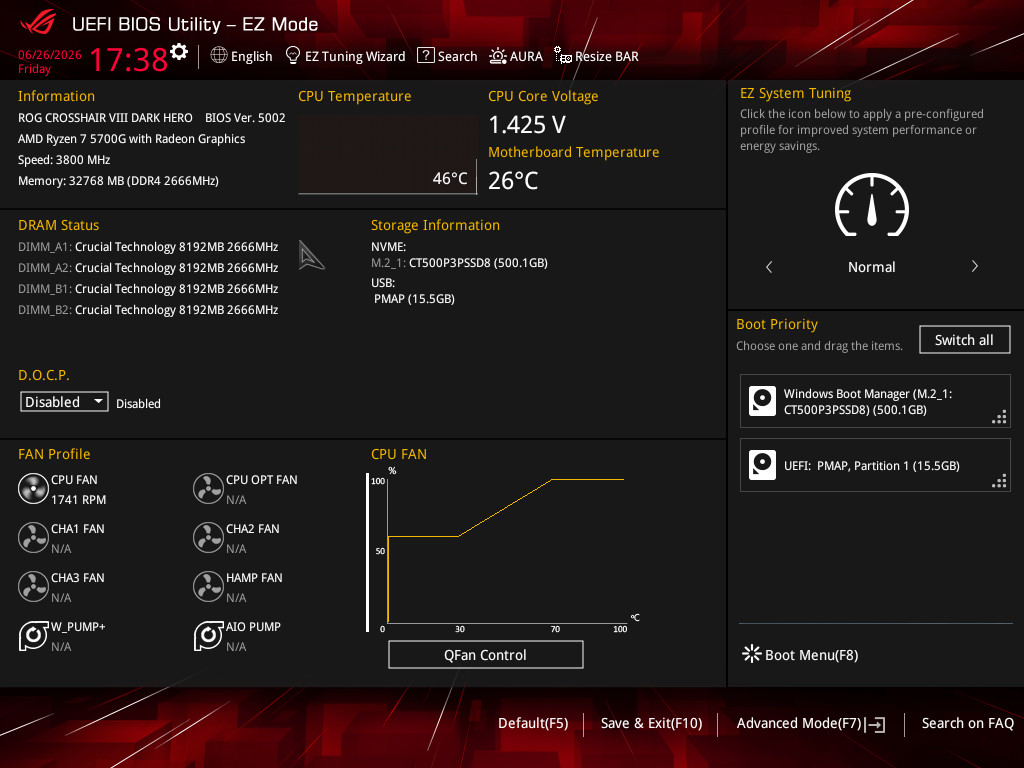Viewport: 1024px width, 768px height.
Task: Click DIMM_A2 Crucial Technology row
Action: (x=148, y=268)
